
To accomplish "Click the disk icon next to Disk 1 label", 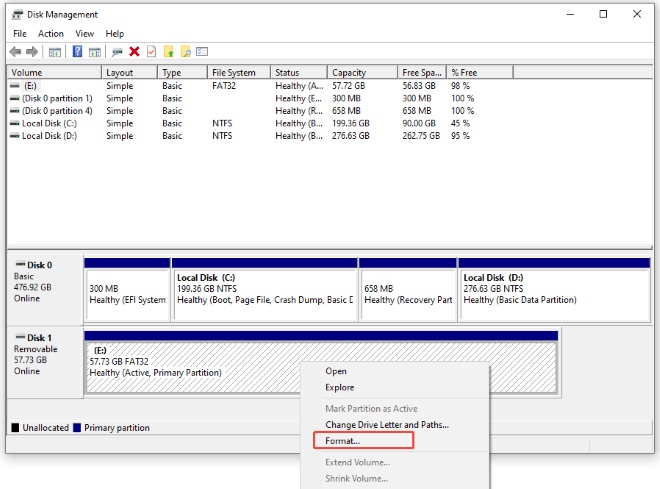I will (20, 337).
